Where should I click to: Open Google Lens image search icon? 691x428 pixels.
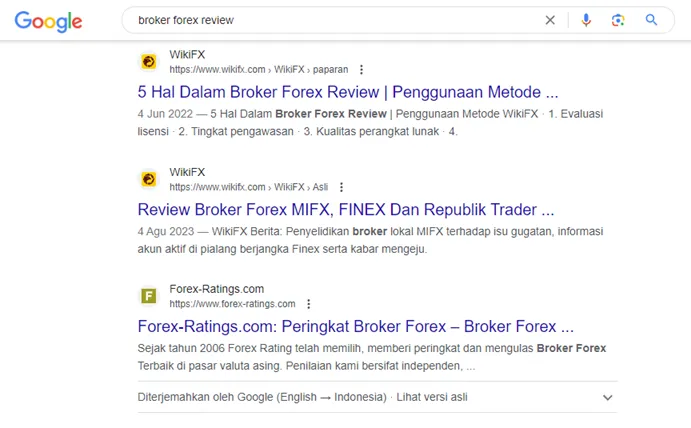tap(618, 20)
